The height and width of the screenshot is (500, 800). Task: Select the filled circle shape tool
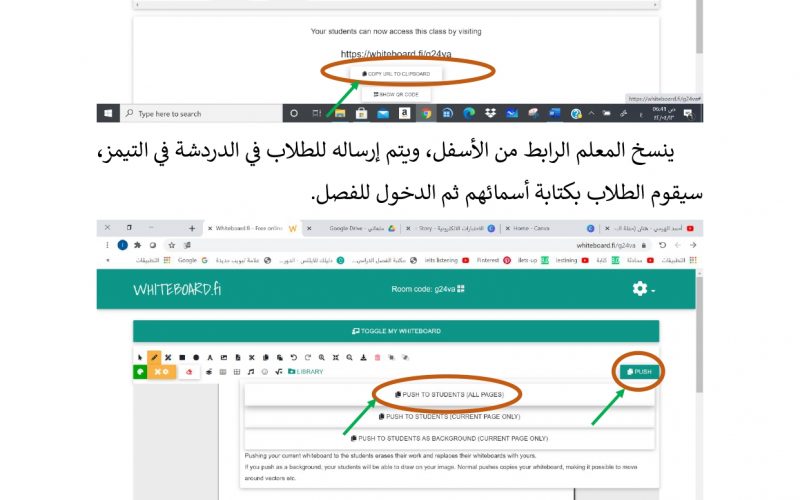coord(196,358)
